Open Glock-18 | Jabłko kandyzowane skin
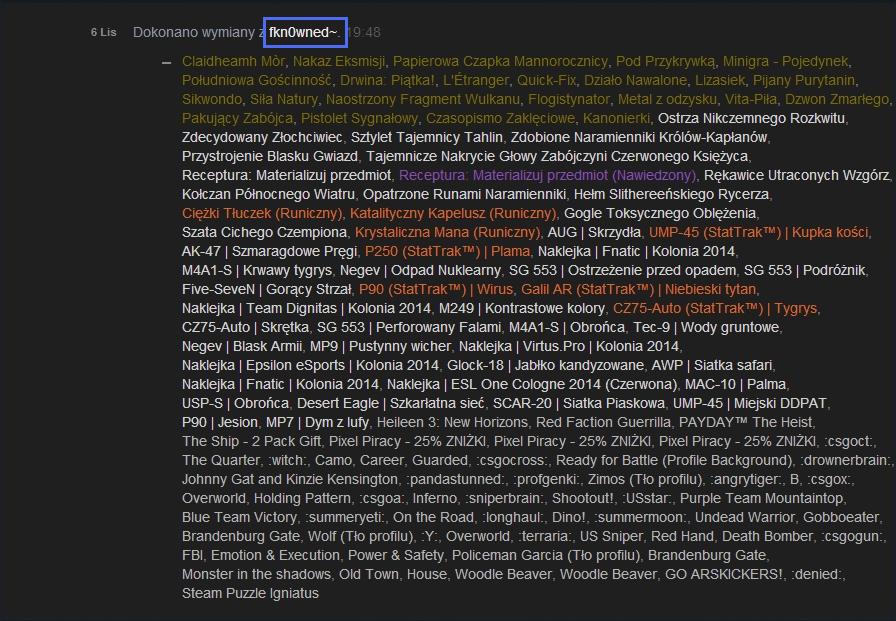The image size is (896, 621). 545,364
